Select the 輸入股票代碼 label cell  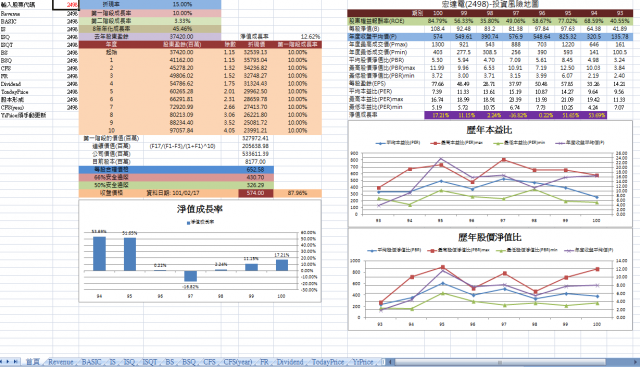[x=26, y=4]
